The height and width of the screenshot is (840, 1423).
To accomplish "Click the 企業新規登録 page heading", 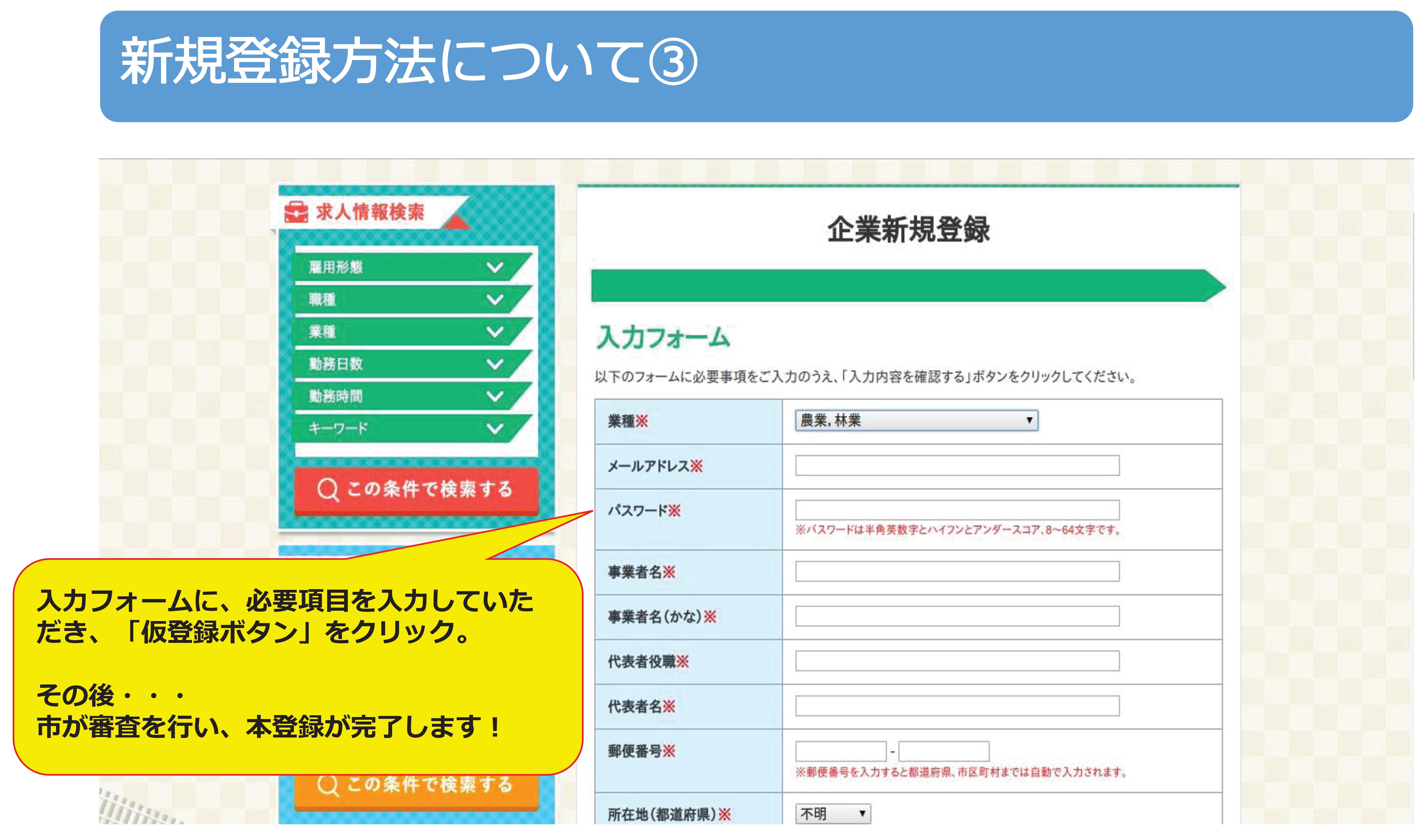I will [909, 230].
